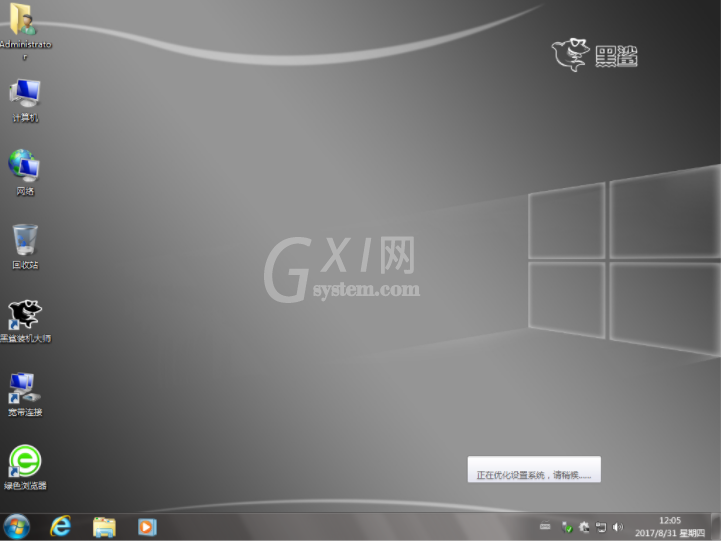The width and height of the screenshot is (721, 541).
Task: Click the Show desktop button
Action: pyautogui.click(x=716, y=527)
